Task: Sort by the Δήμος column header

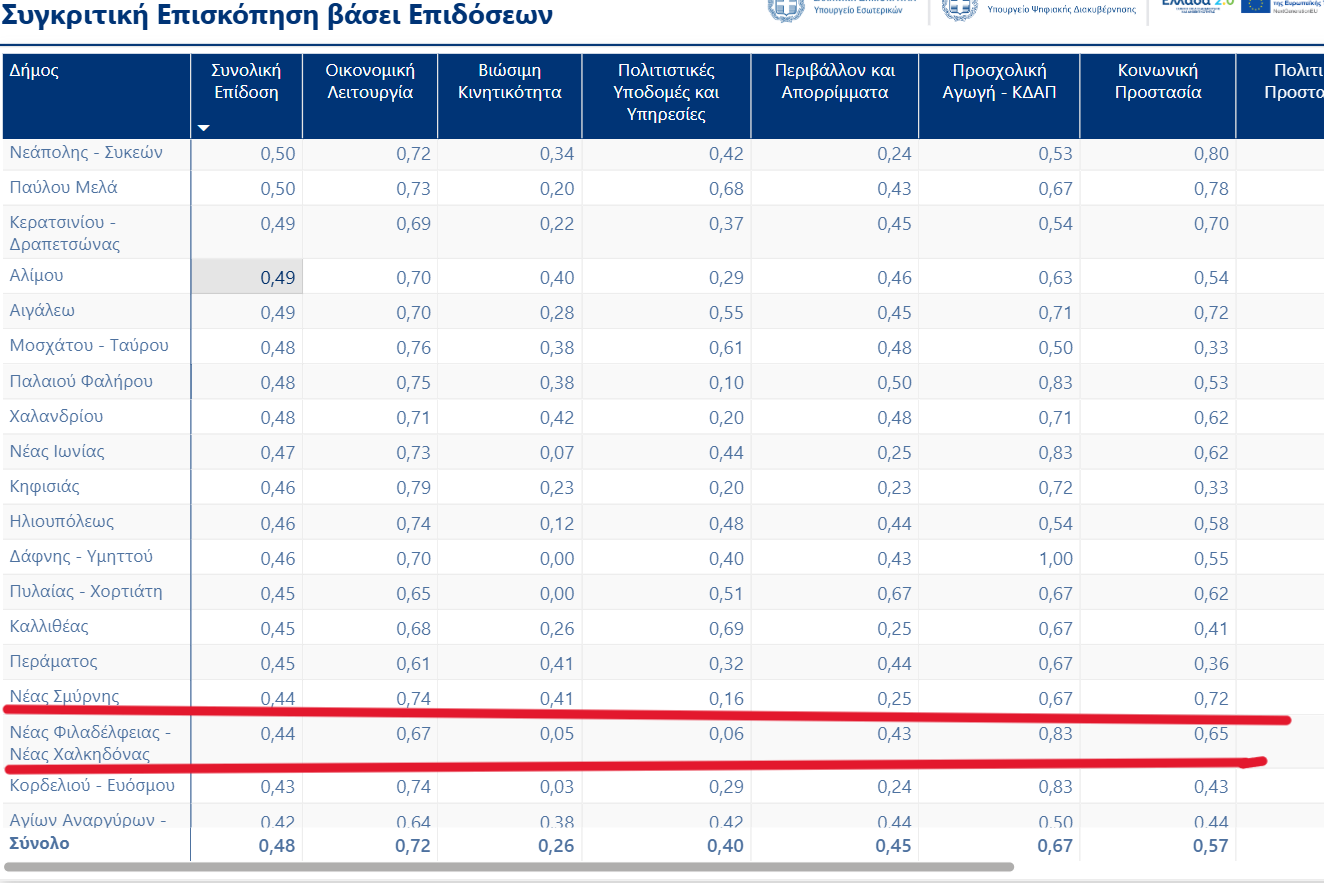Action: (x=34, y=71)
